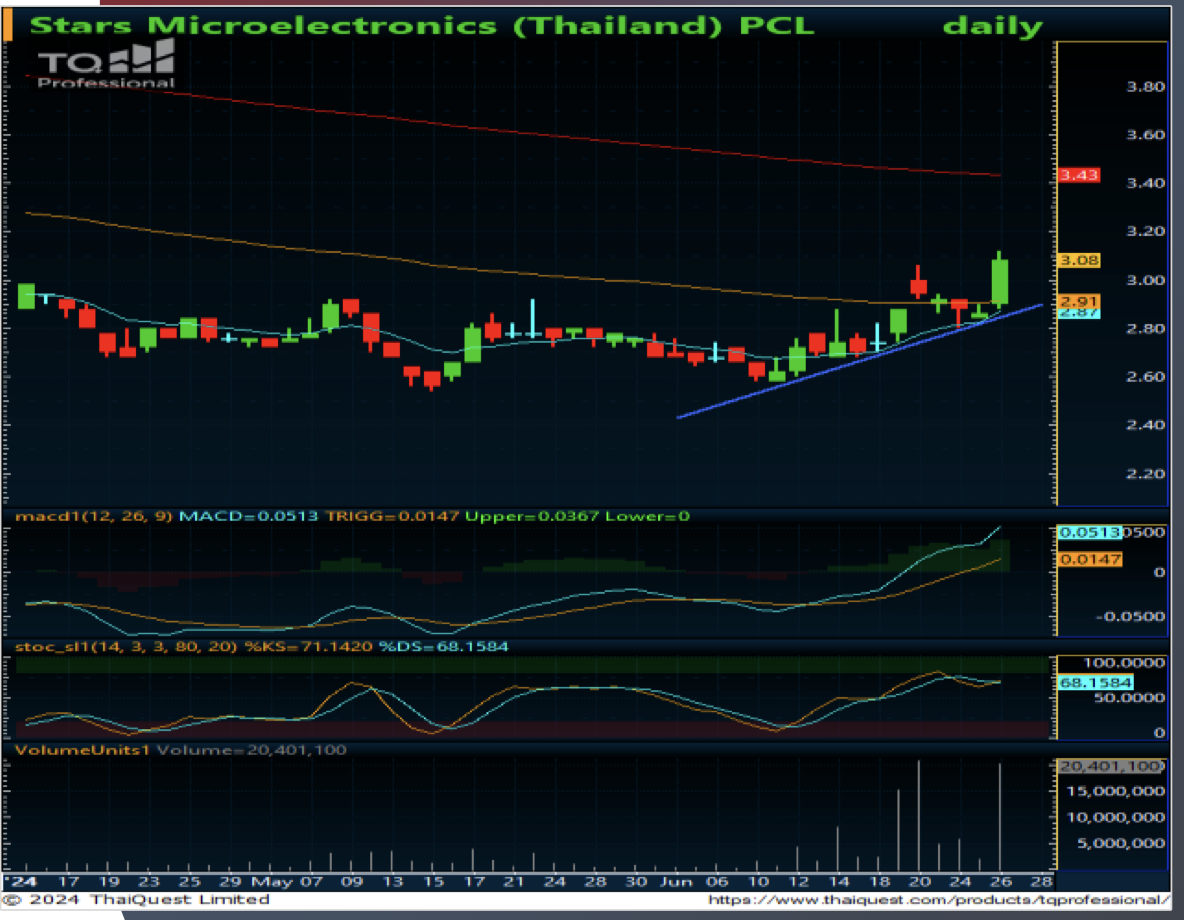
Task: Open the thaiquest.com tqprofessional URL
Action: coord(939,900)
